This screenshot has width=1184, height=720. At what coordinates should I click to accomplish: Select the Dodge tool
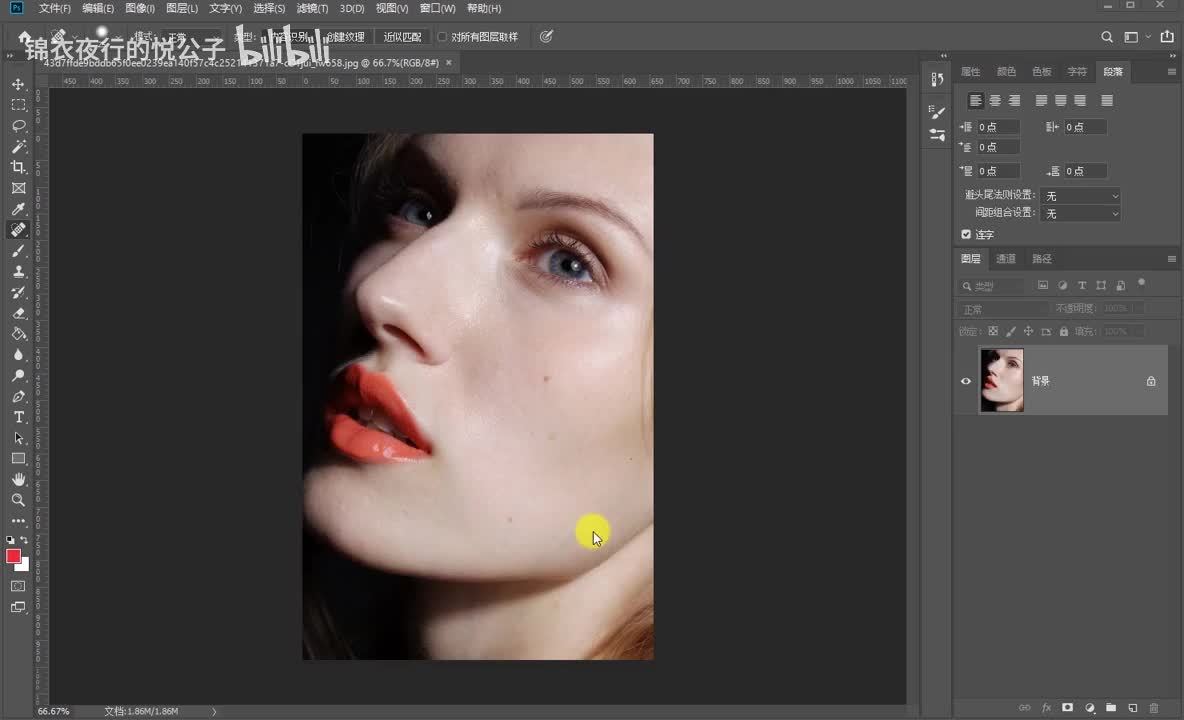click(18, 376)
